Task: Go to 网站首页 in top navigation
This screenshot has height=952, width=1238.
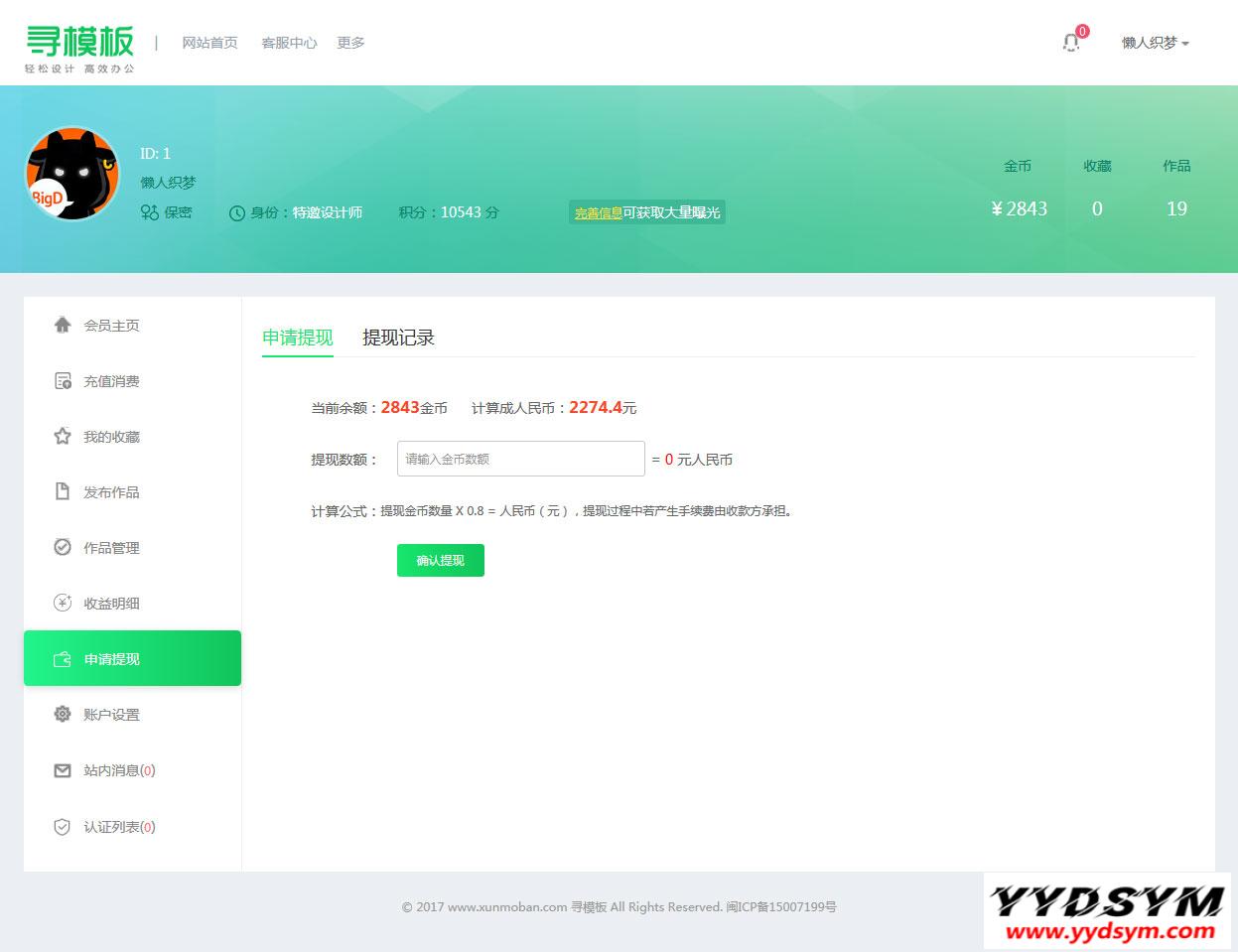Action: [209, 43]
